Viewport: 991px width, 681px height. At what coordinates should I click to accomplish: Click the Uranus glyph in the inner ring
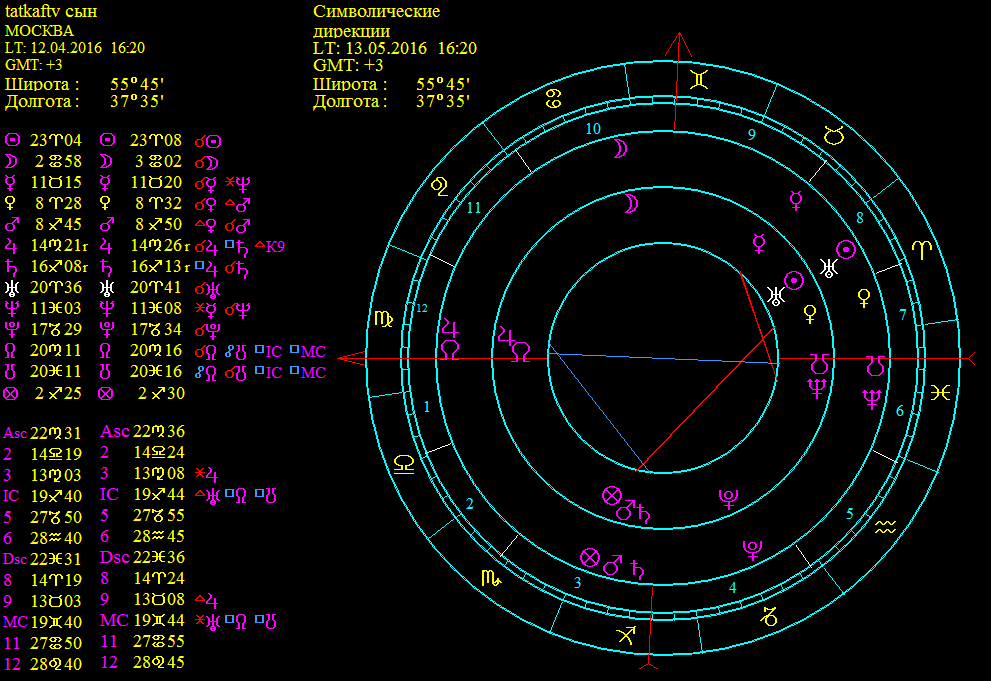pyautogui.click(x=774, y=294)
